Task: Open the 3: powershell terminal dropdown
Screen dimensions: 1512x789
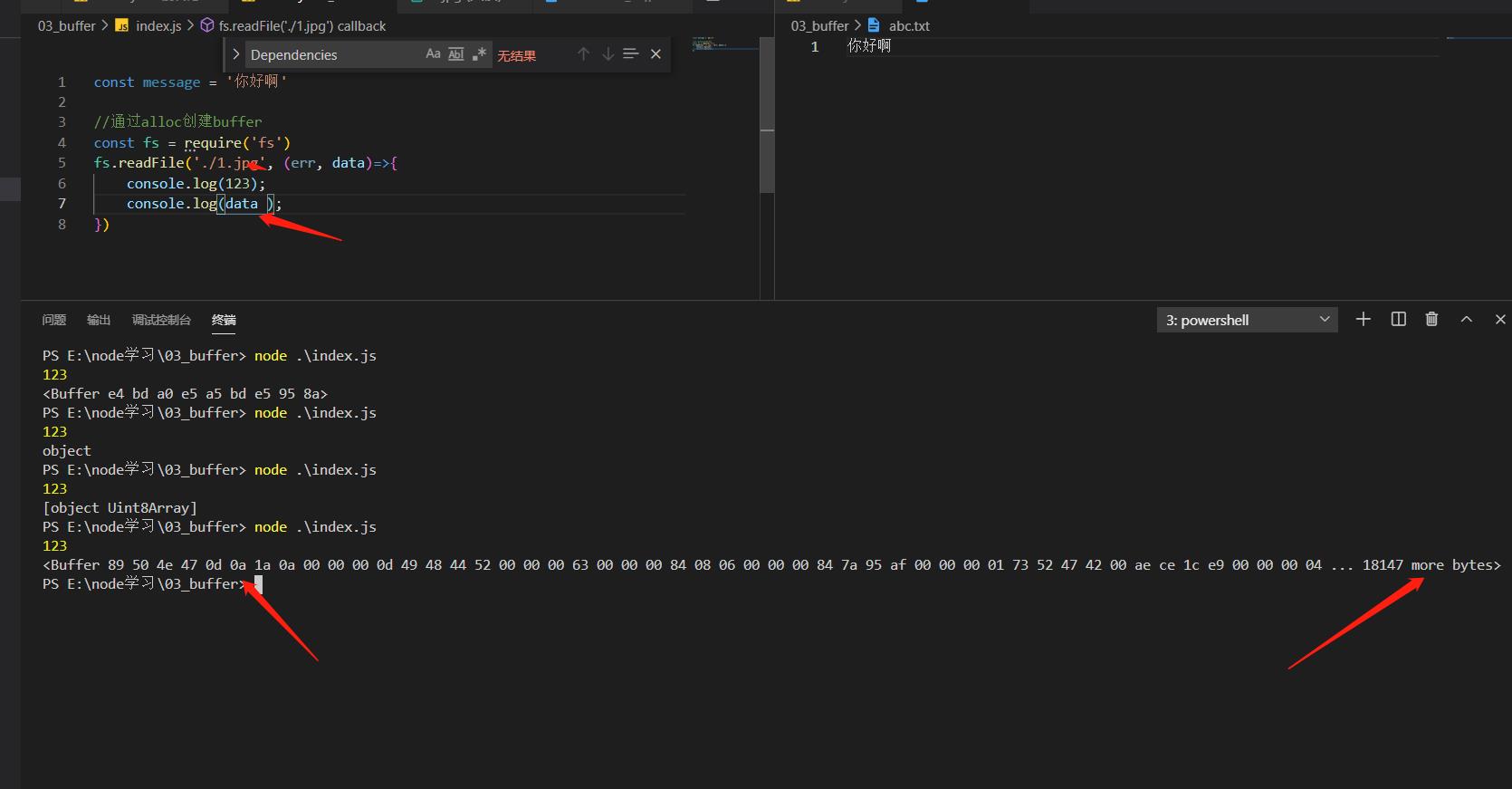Action: click(x=1247, y=320)
